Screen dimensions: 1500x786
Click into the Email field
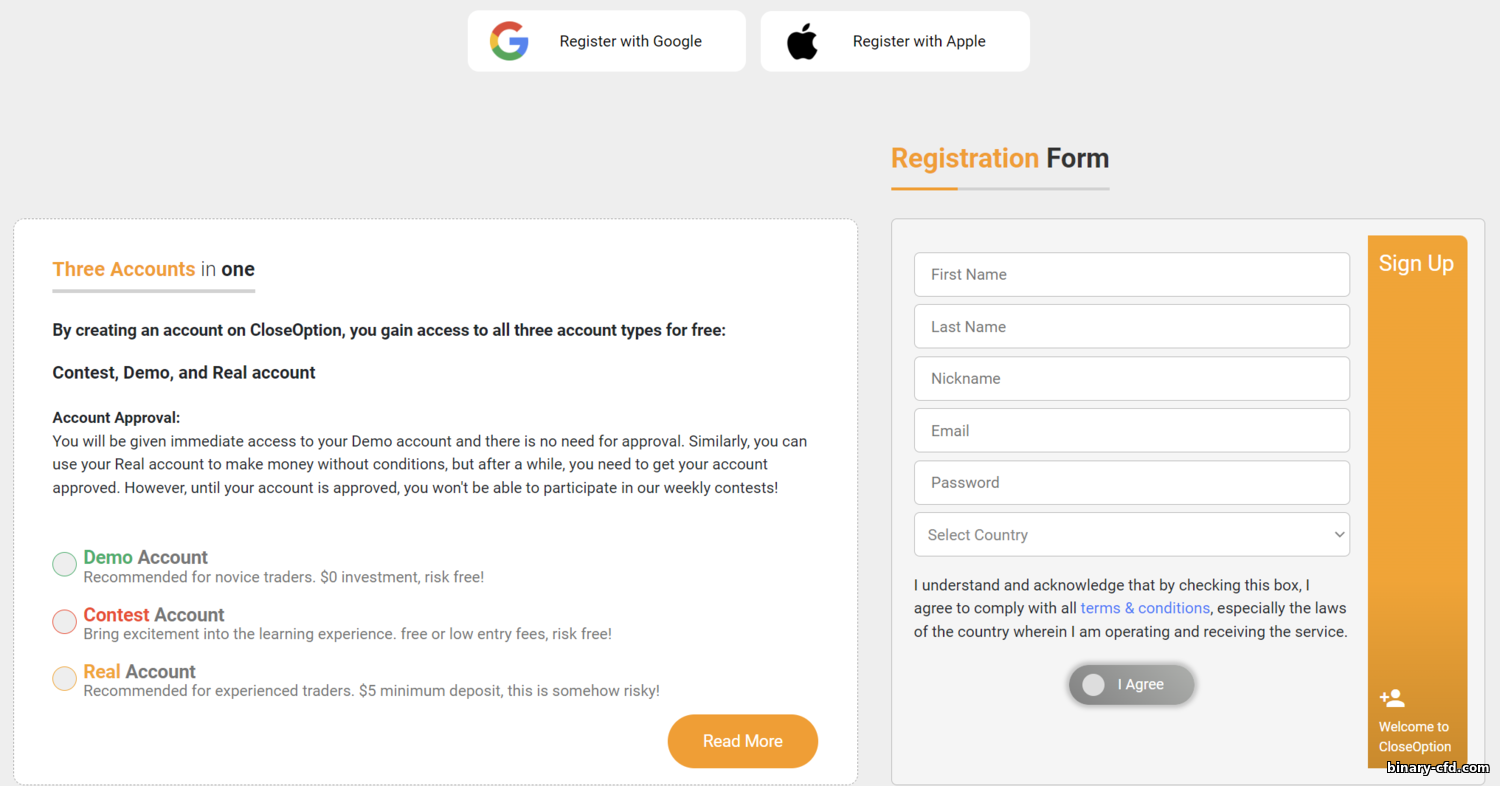coord(1131,431)
